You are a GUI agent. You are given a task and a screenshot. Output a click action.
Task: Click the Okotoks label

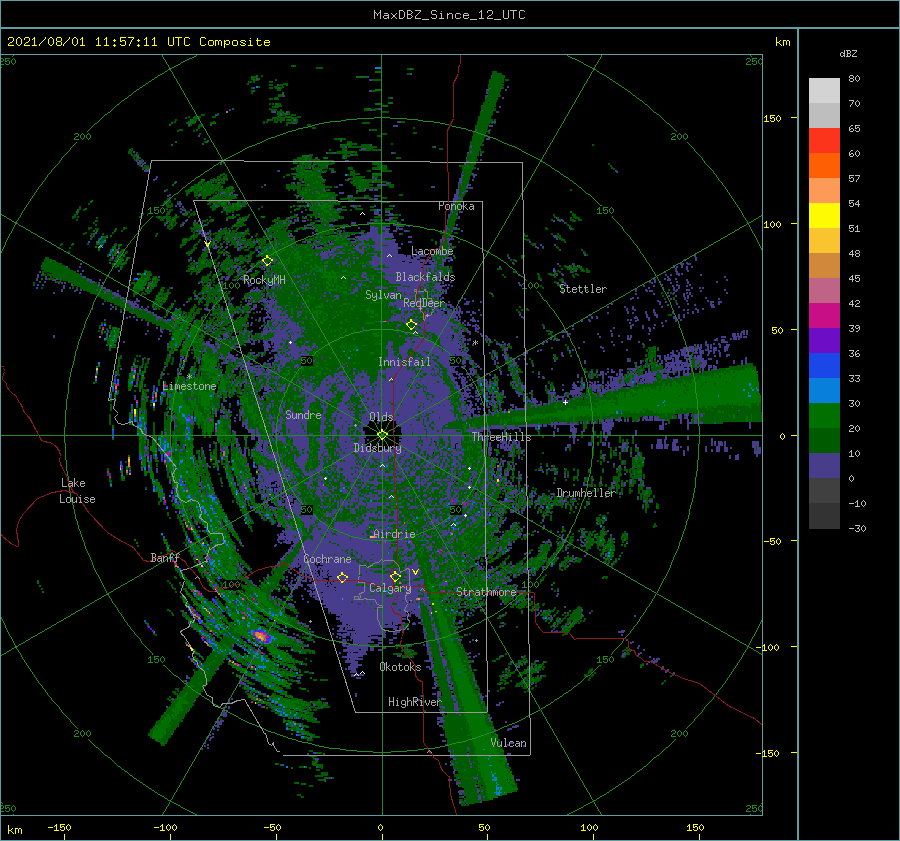pyautogui.click(x=400, y=667)
